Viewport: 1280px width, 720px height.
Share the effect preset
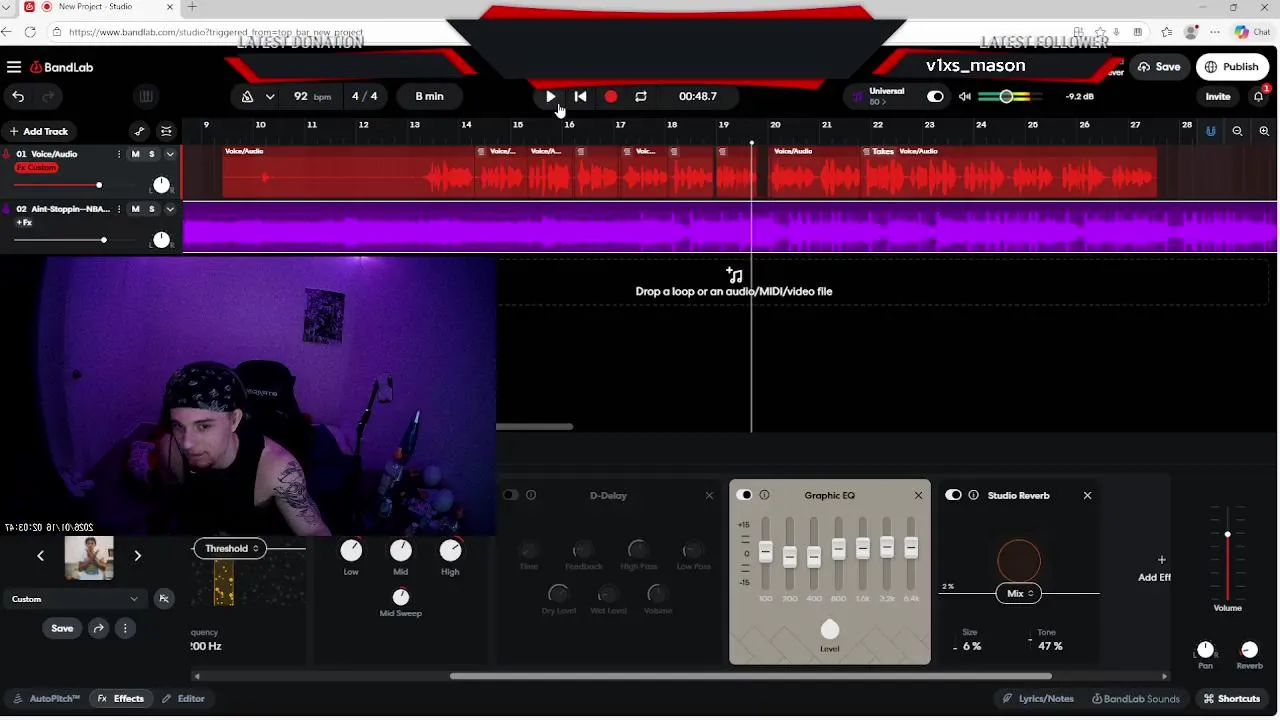pos(98,628)
